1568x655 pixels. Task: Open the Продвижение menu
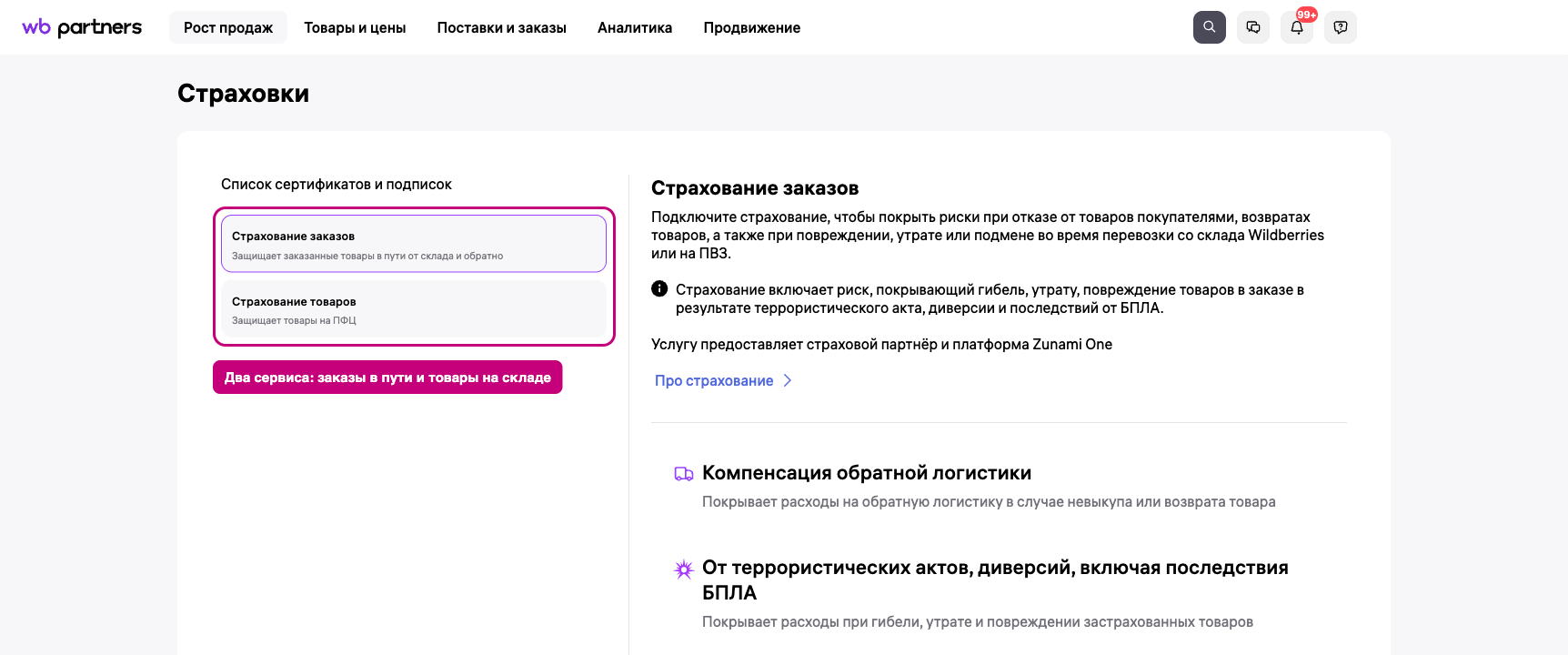[752, 27]
